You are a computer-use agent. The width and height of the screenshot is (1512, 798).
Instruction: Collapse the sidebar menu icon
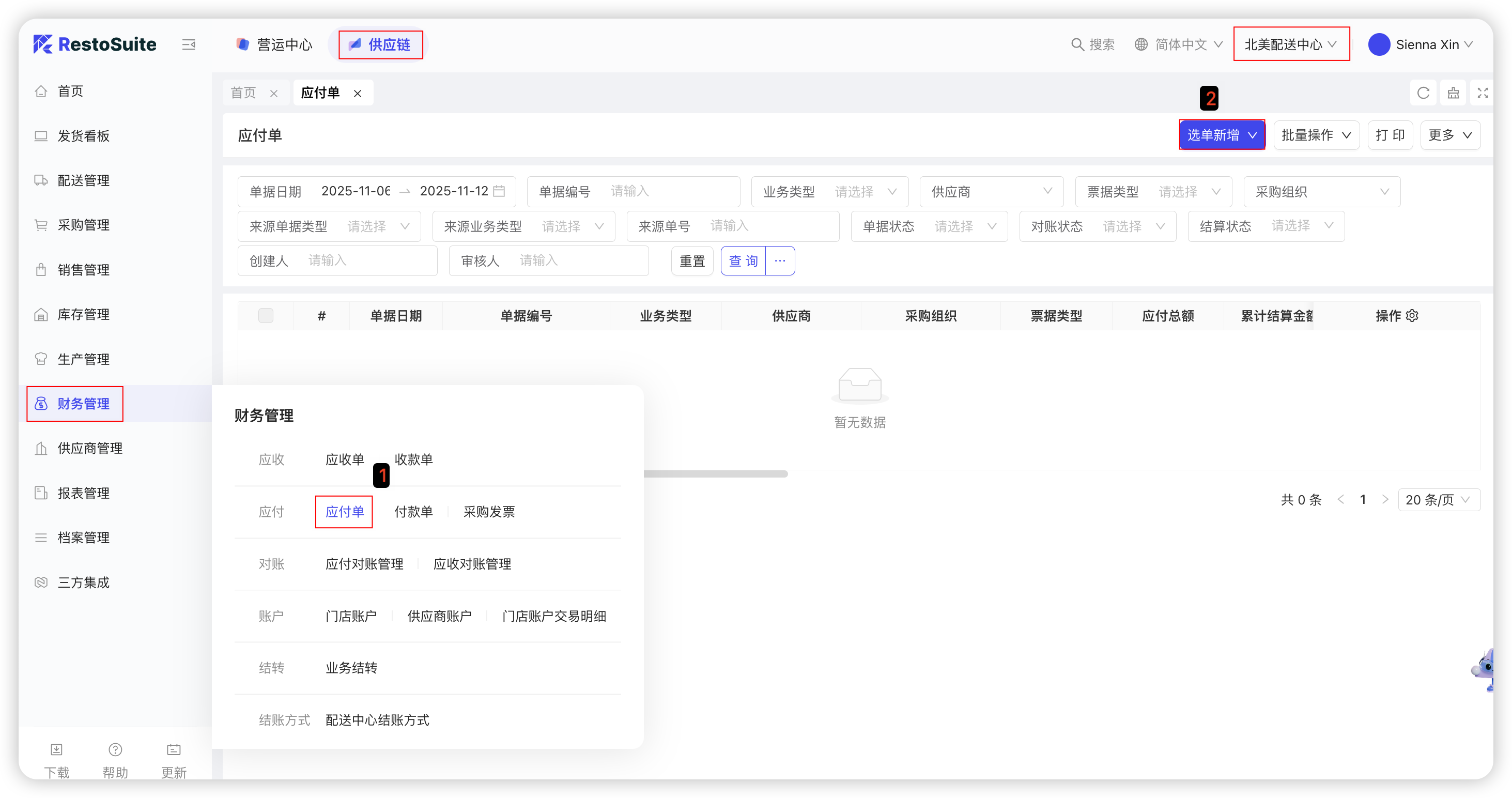click(x=189, y=44)
